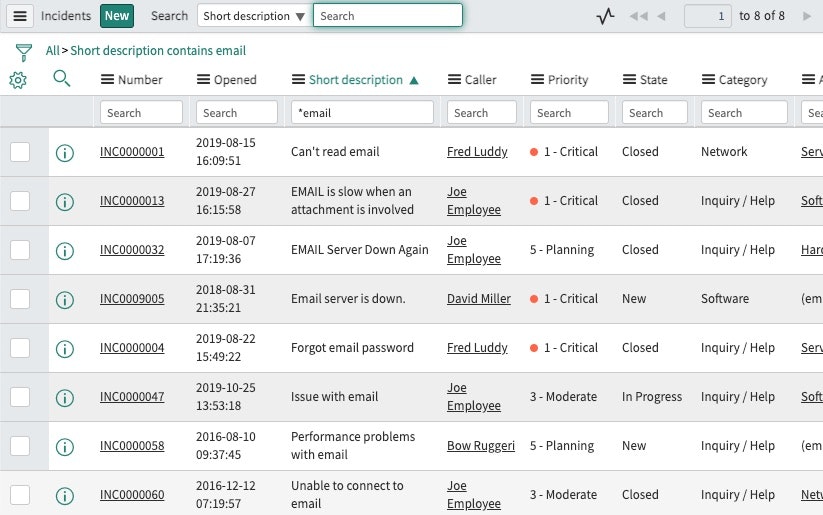Click 'In Progress' state cell
The width and height of the screenshot is (823, 515).
pos(652,397)
